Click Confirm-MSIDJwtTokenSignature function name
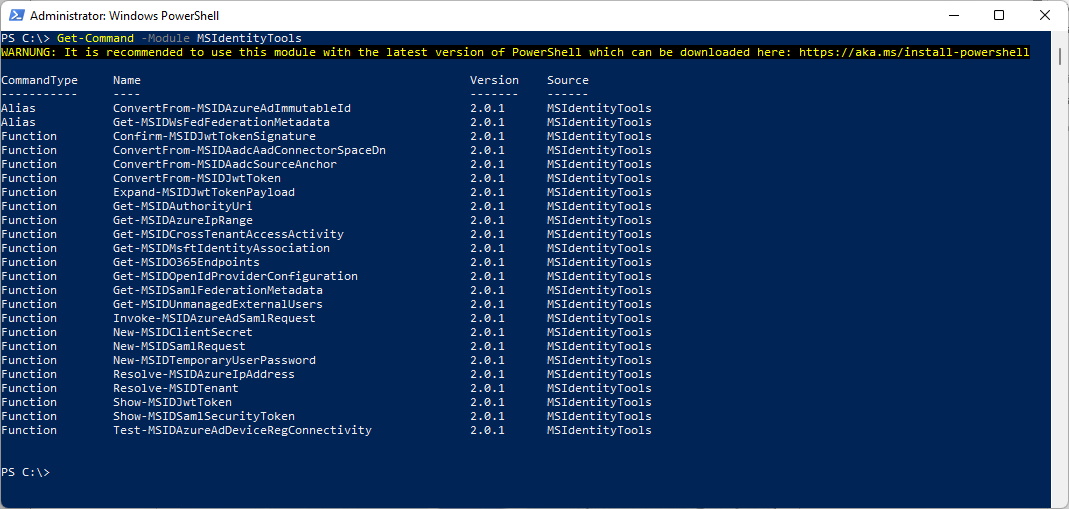The width and height of the screenshot is (1069, 509). [215, 136]
